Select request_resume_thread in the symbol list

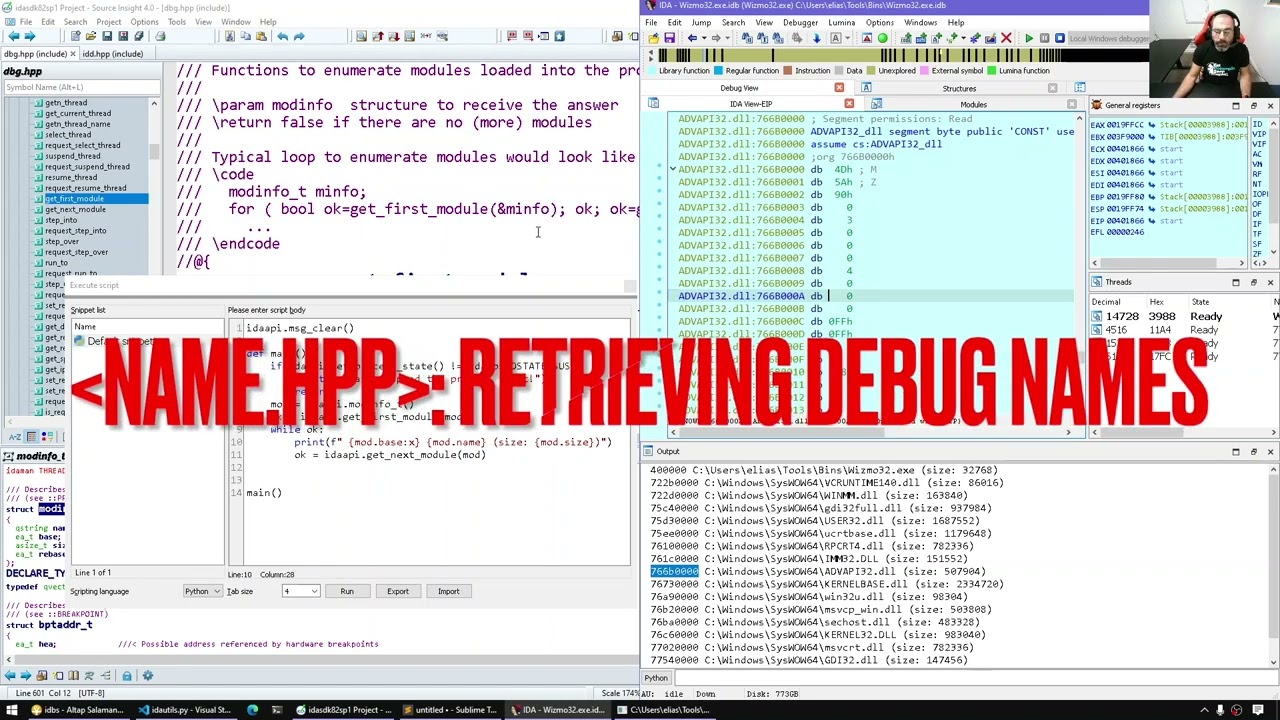(x=86, y=188)
